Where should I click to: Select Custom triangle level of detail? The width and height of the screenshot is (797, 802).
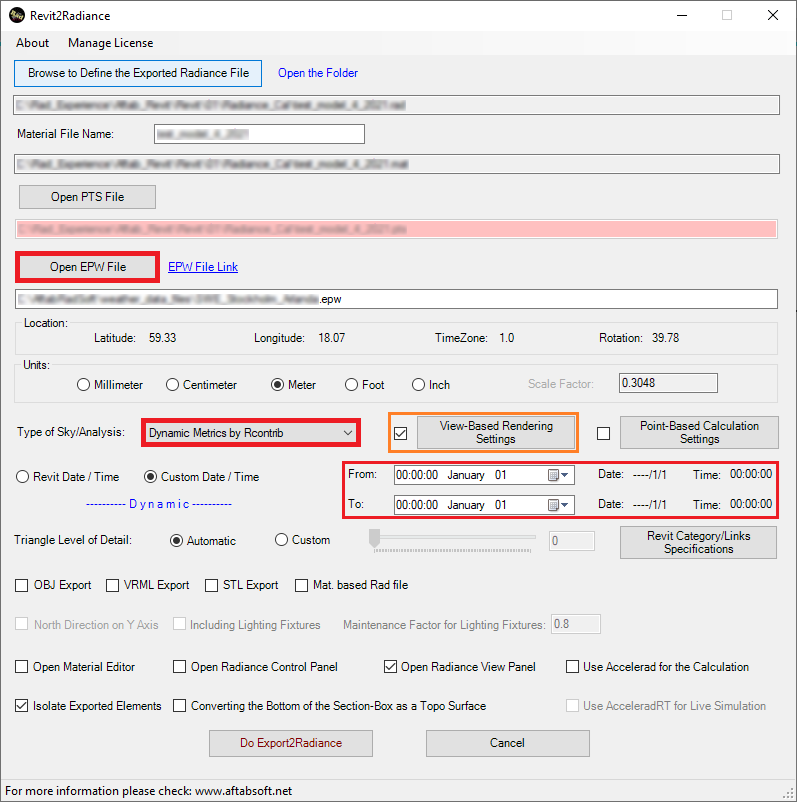click(x=281, y=540)
